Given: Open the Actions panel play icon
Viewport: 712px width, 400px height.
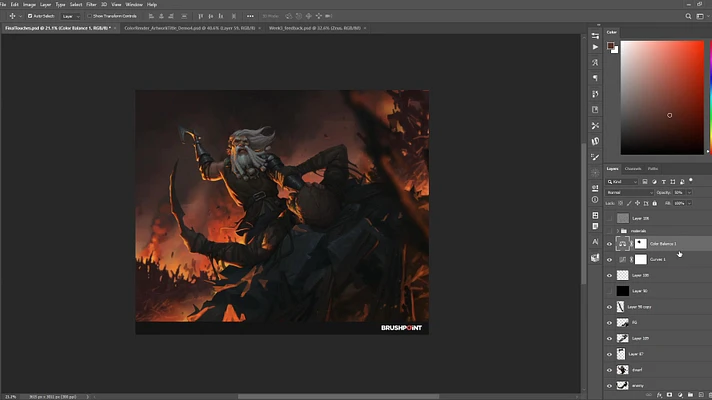Looking at the screenshot, I should point(595,47).
